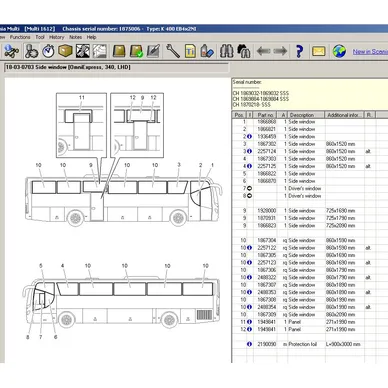
Task: Click the info icon on position 11 Panel row
Action: click(x=249, y=322)
